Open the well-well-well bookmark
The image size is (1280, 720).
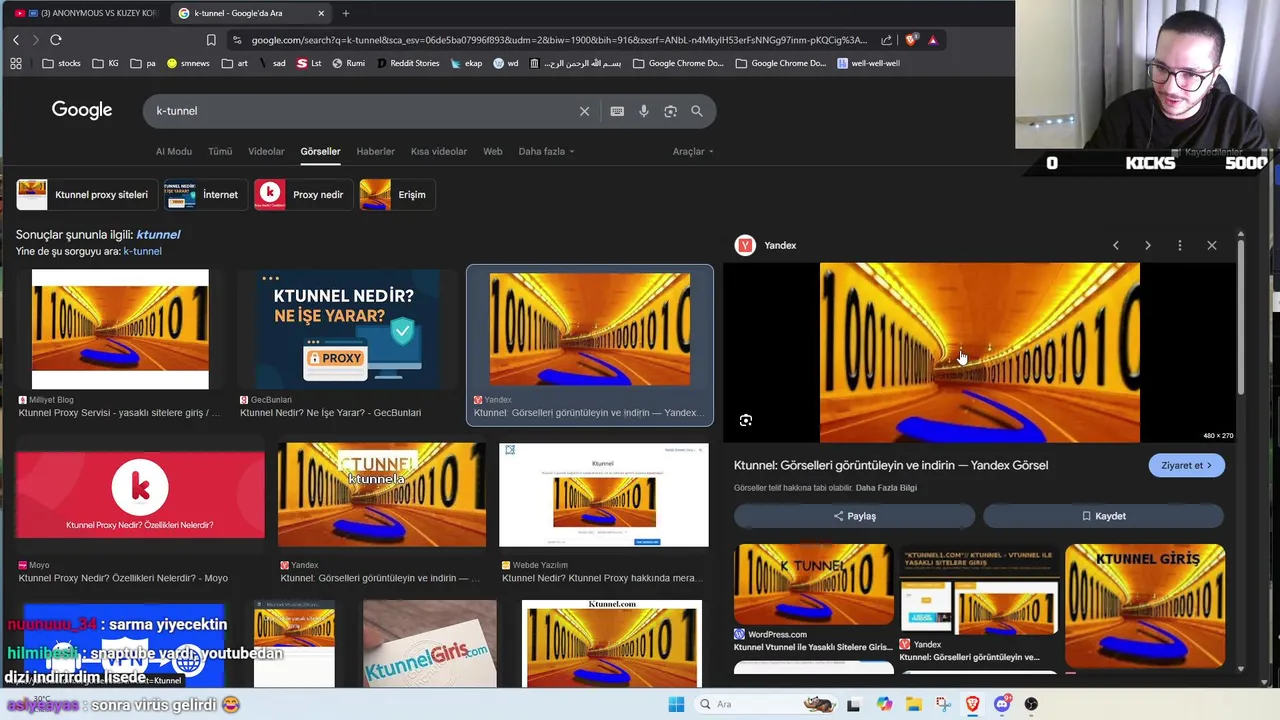pyautogui.click(x=868, y=63)
